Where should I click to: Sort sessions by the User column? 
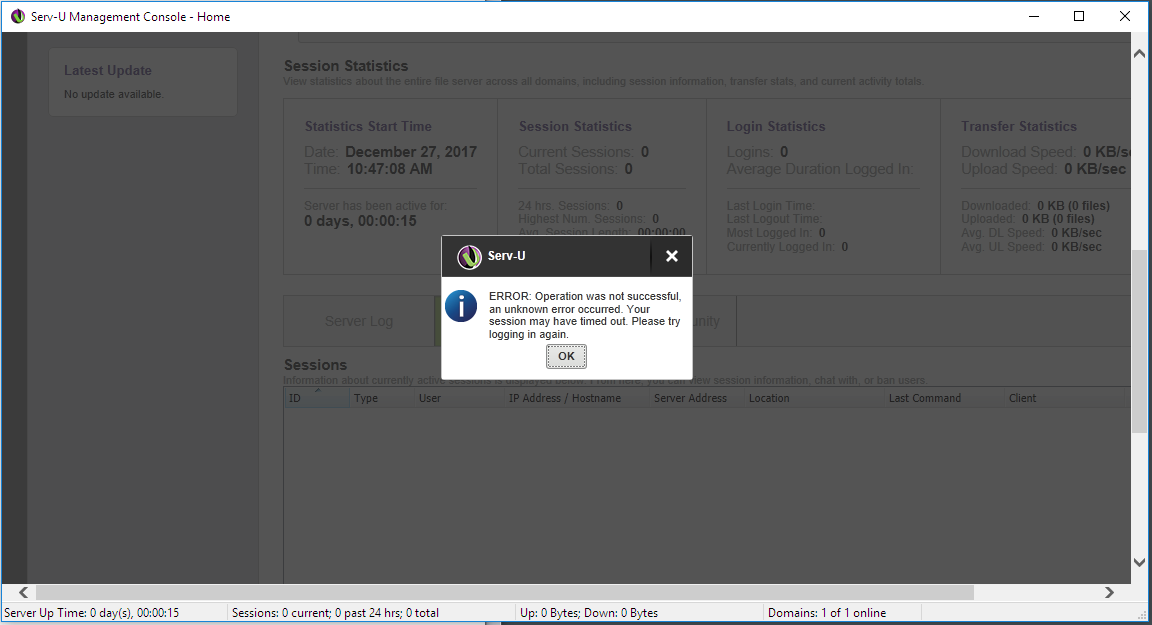[459, 398]
